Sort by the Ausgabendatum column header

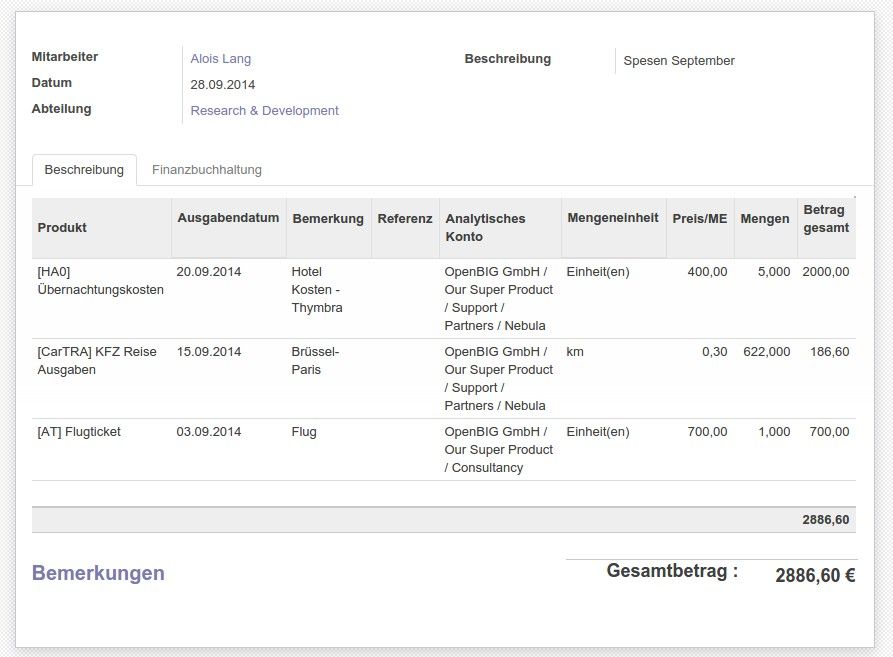pyautogui.click(x=228, y=218)
